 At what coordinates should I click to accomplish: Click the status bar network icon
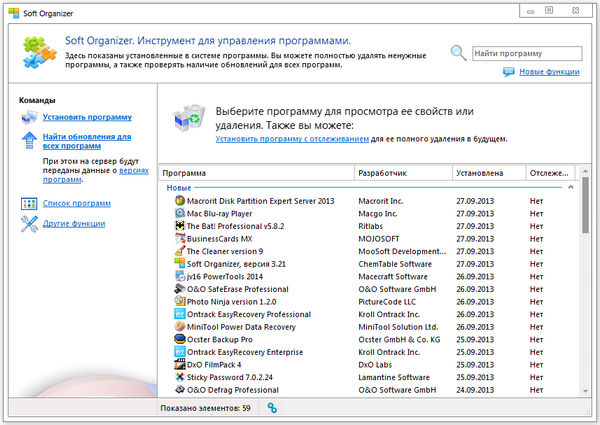272,408
